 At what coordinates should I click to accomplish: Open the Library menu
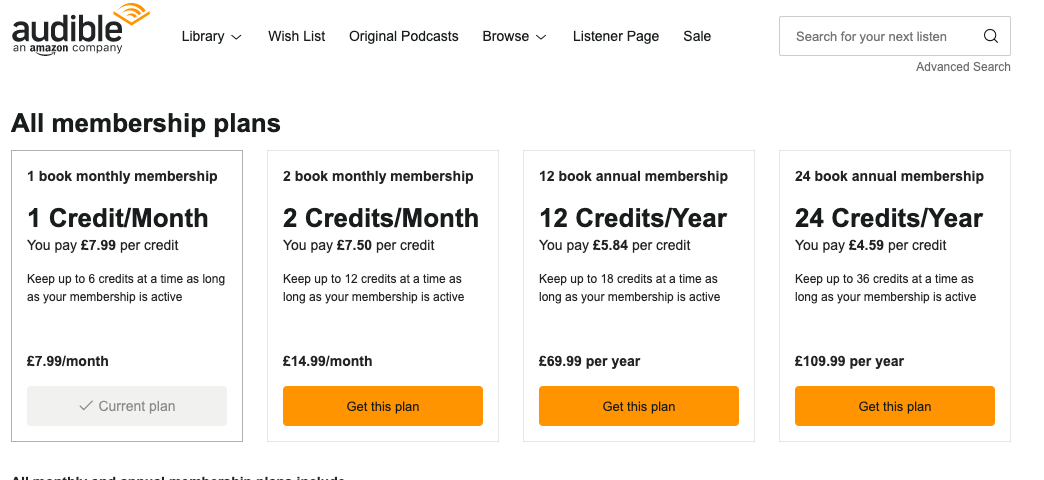click(203, 36)
